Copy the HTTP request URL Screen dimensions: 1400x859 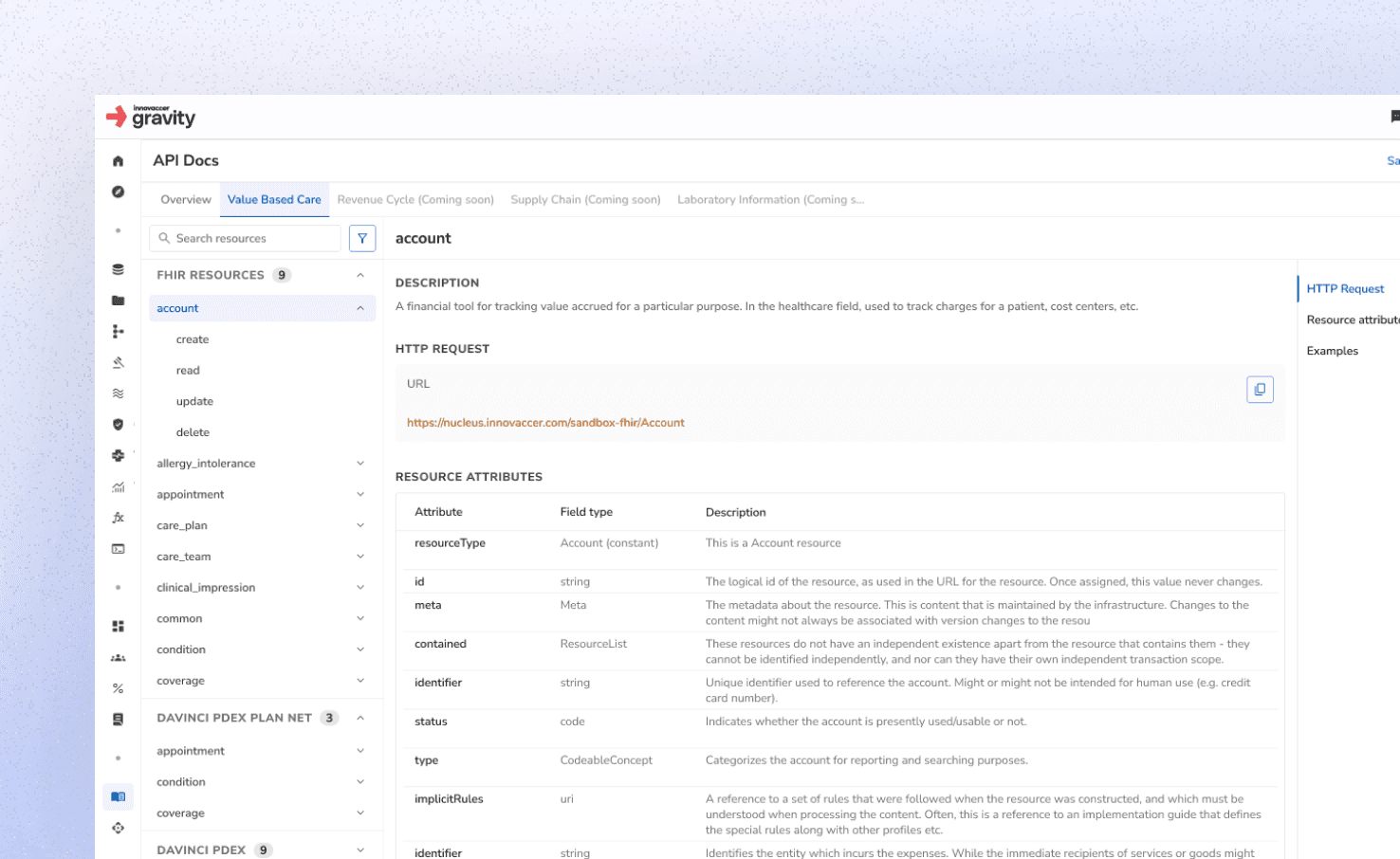click(x=1260, y=389)
